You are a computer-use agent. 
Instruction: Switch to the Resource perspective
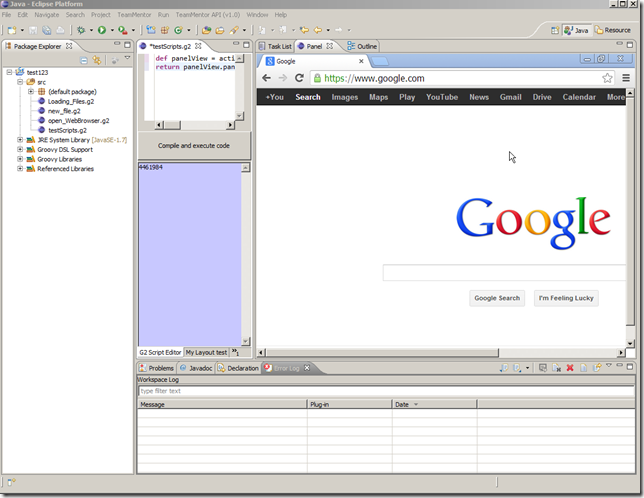[x=613, y=31]
